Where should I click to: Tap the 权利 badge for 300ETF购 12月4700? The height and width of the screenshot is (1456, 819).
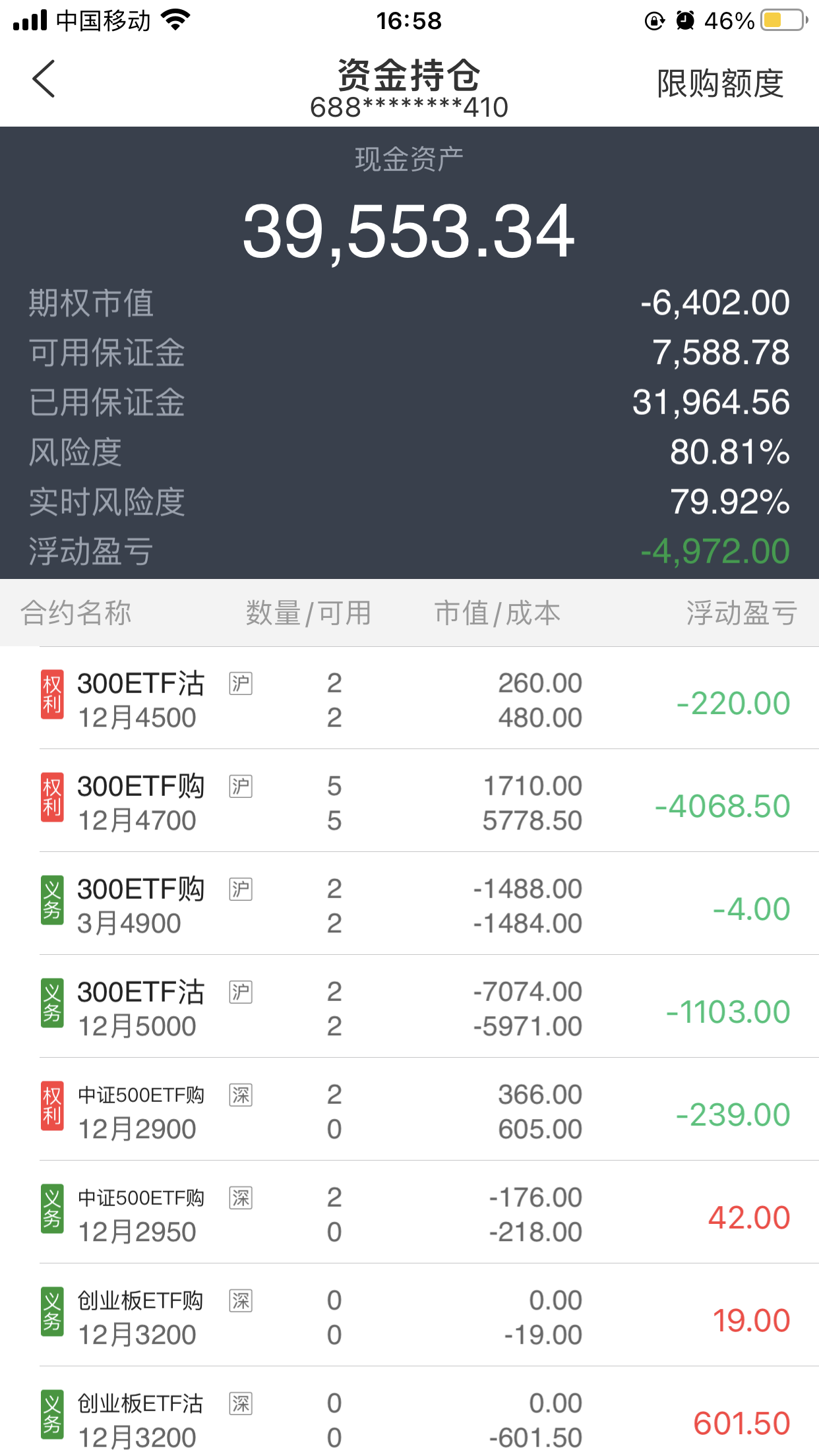coord(52,798)
